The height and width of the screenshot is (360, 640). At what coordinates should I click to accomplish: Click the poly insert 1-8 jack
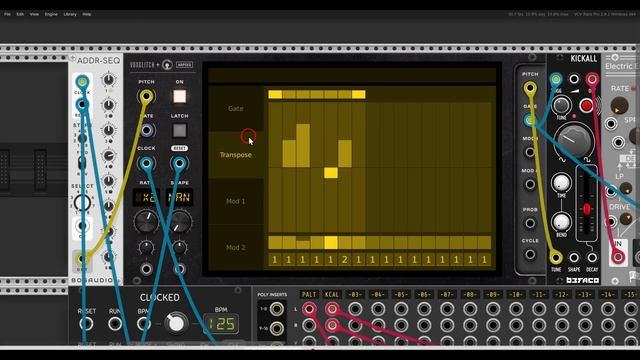(x=276, y=309)
